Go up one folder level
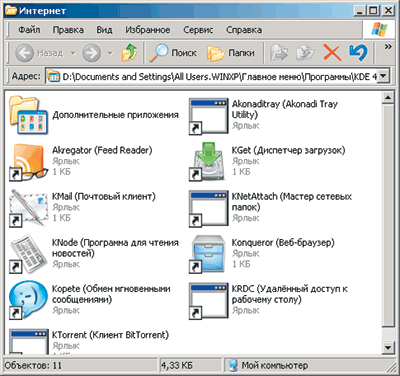This screenshot has height=376, width=400. (x=129, y=53)
